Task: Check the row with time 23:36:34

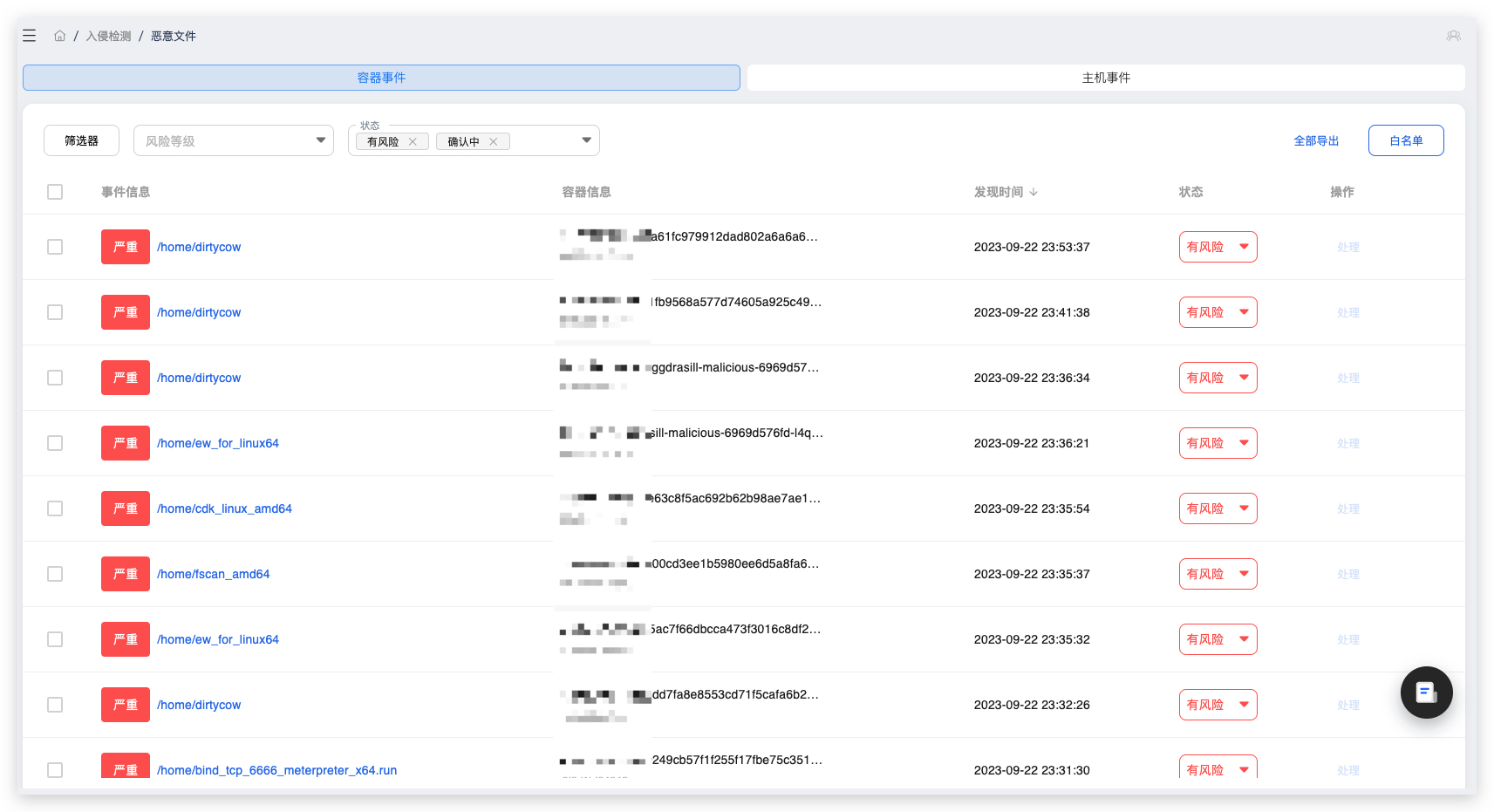Action: [55, 378]
